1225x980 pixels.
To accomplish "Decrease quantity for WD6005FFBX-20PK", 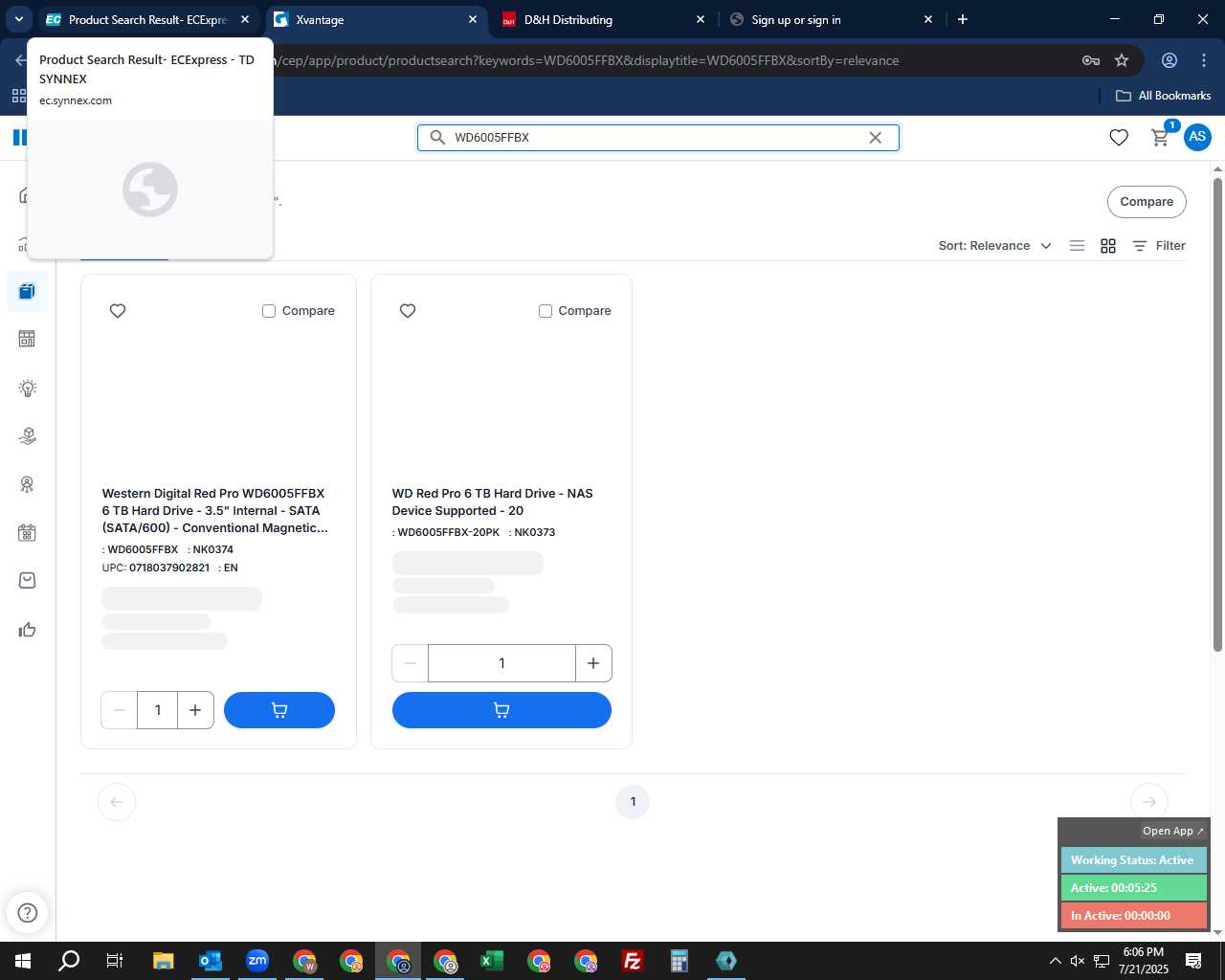I will point(411,663).
